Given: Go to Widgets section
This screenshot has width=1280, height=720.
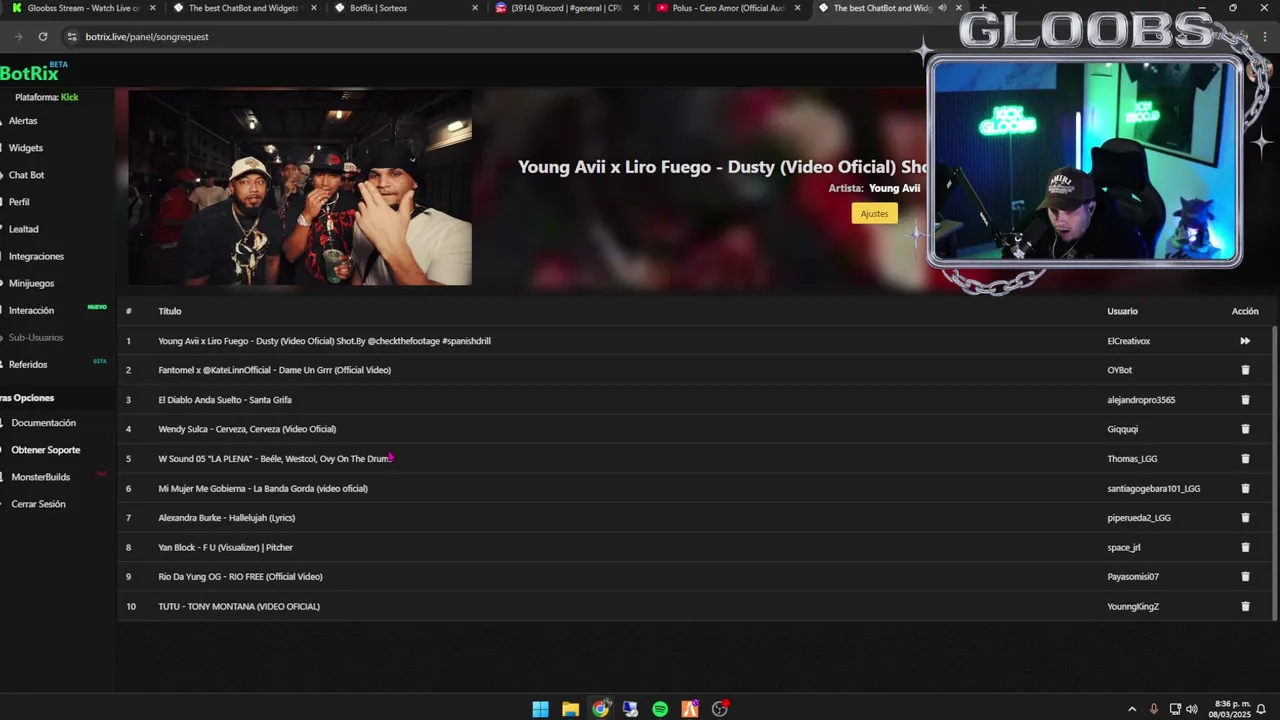Looking at the screenshot, I should click(25, 148).
